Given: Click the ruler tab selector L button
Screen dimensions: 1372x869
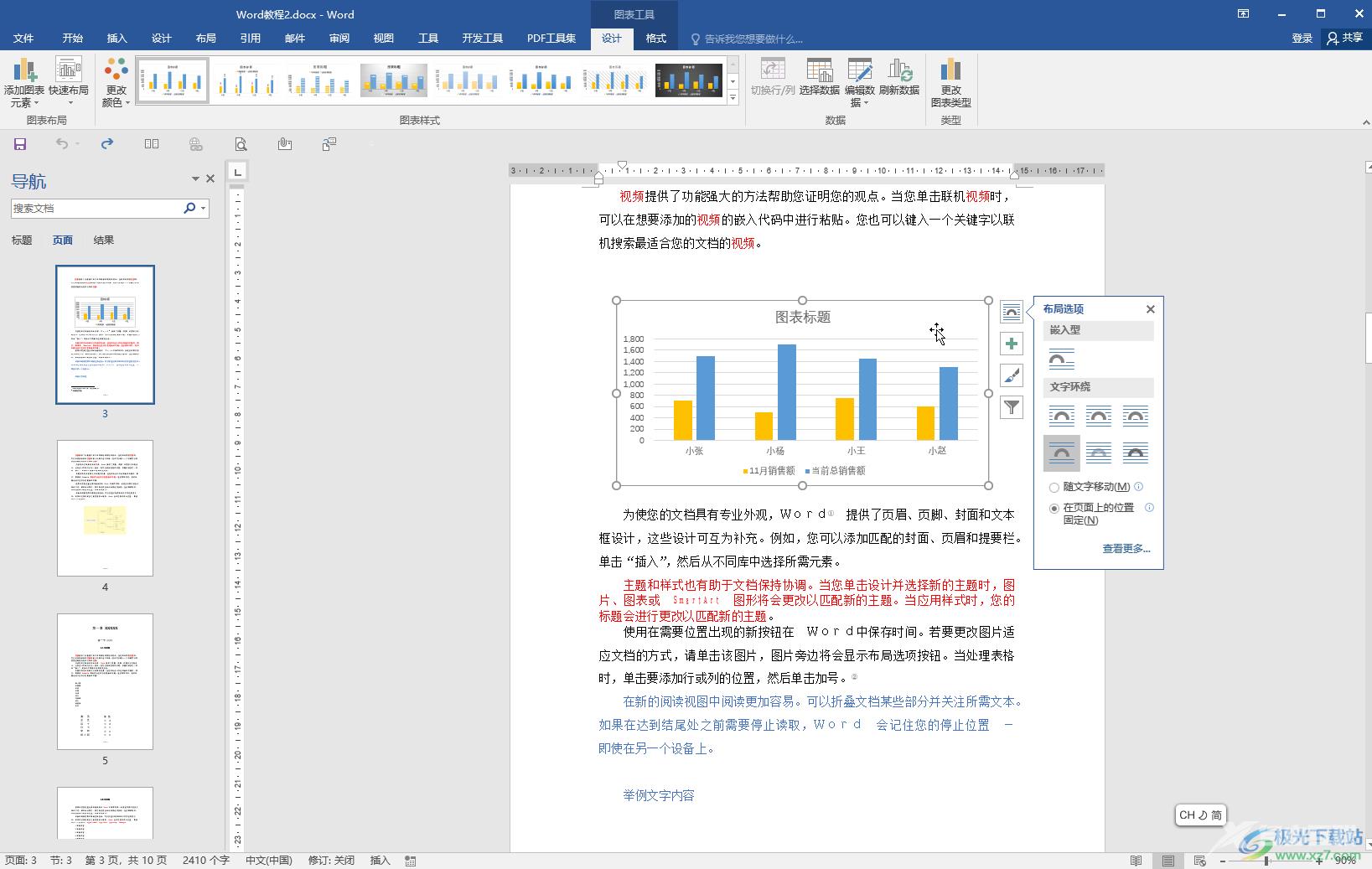Looking at the screenshot, I should pyautogui.click(x=238, y=172).
